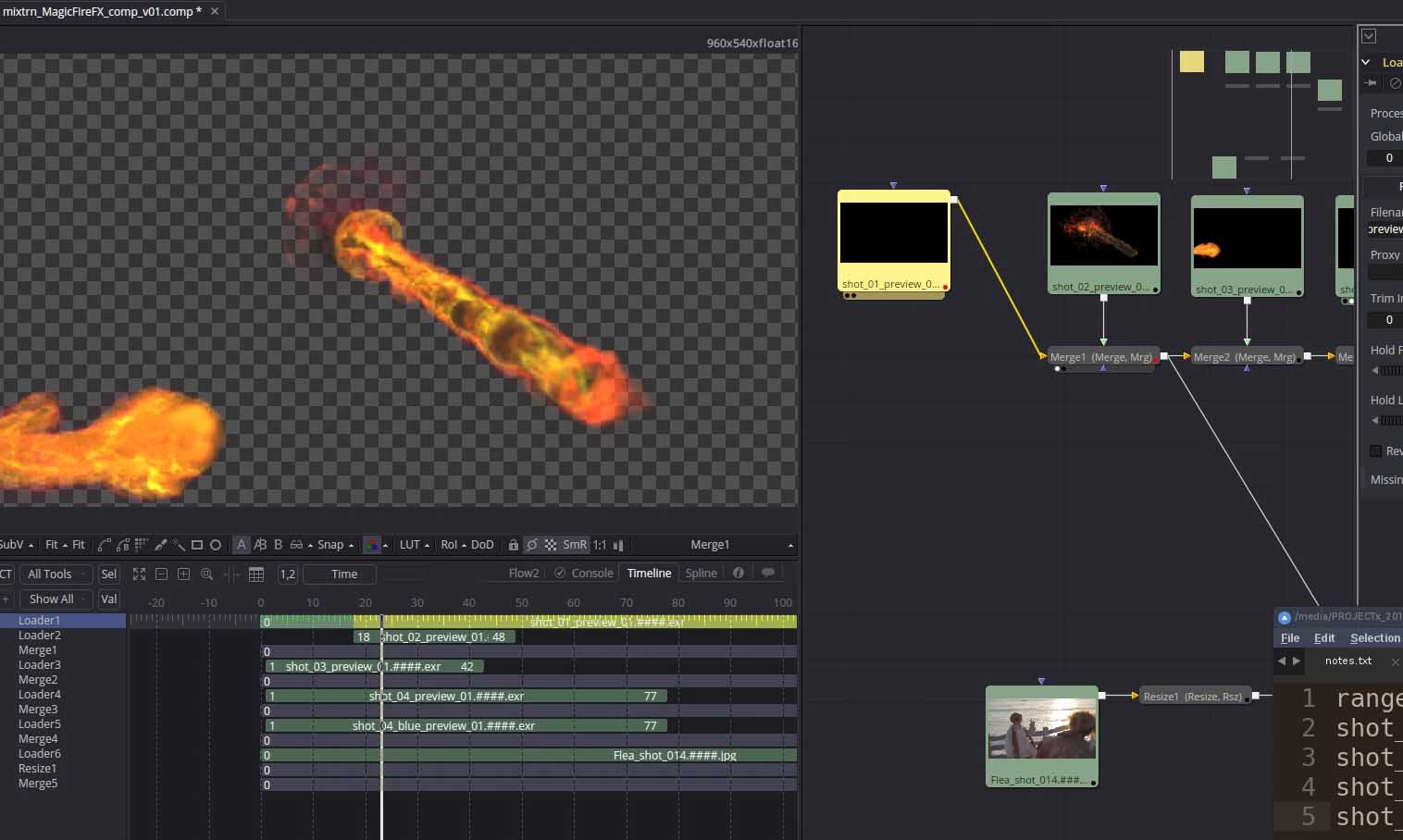Toggle the SmR smooth resize button
Screen dimensions: 1403x840
(575, 545)
